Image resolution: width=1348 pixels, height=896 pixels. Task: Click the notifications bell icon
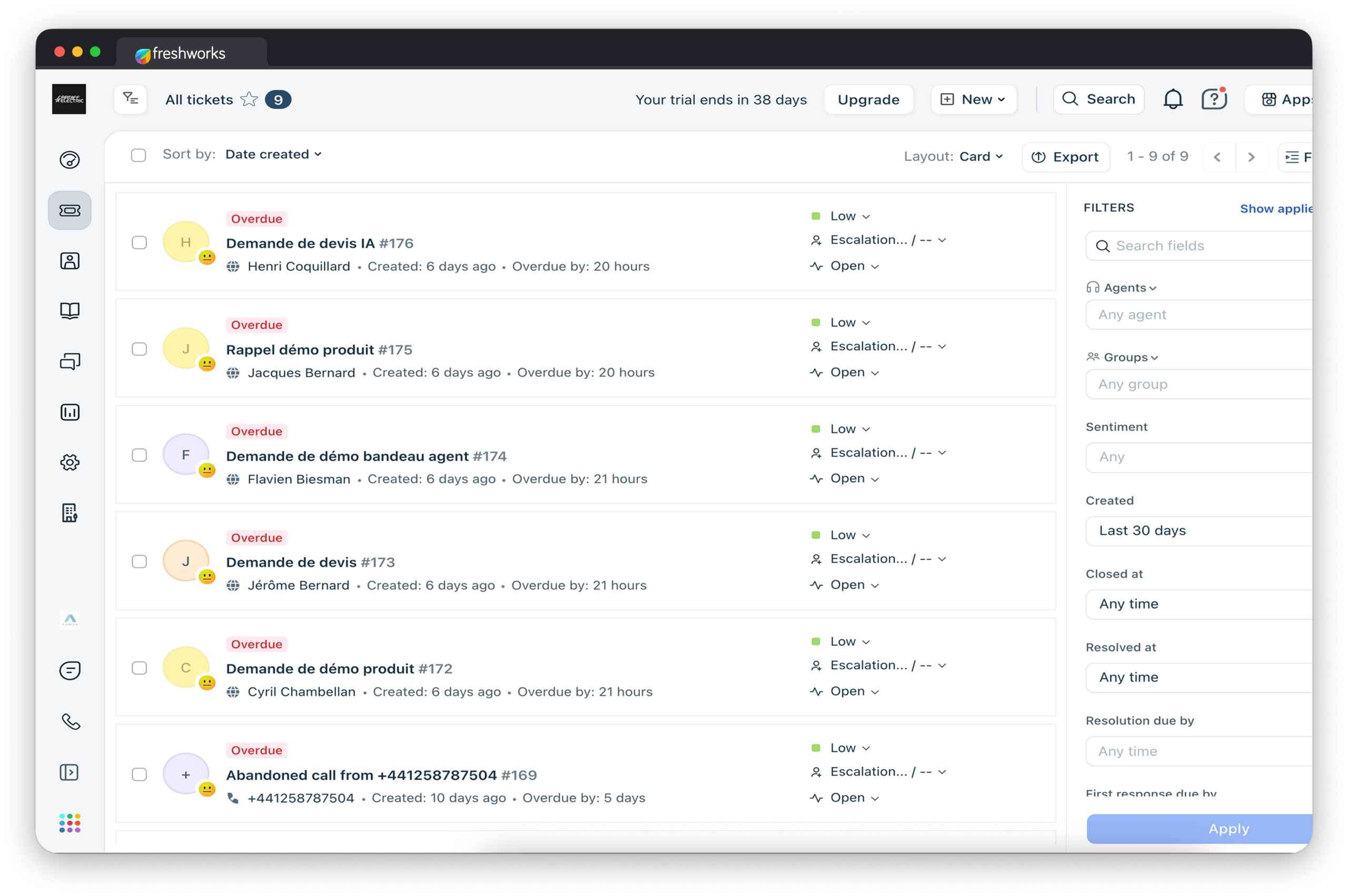1173,99
